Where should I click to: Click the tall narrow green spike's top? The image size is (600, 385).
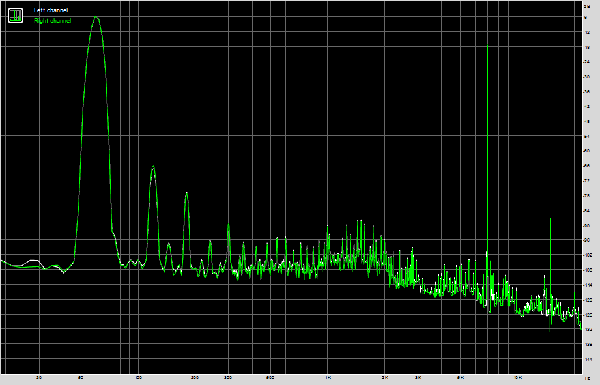click(487, 46)
